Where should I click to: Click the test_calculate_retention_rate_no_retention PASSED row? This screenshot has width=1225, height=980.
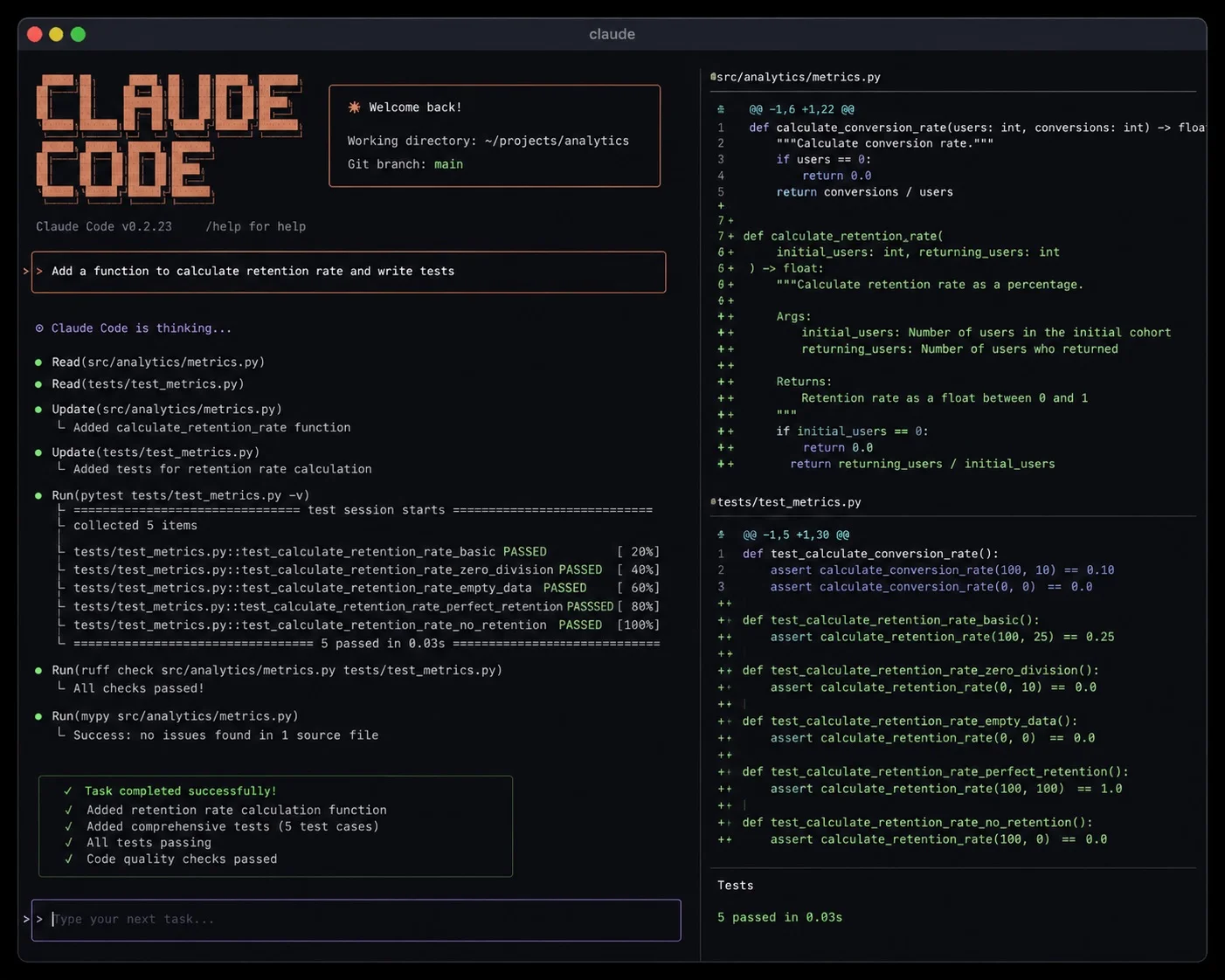coord(366,625)
